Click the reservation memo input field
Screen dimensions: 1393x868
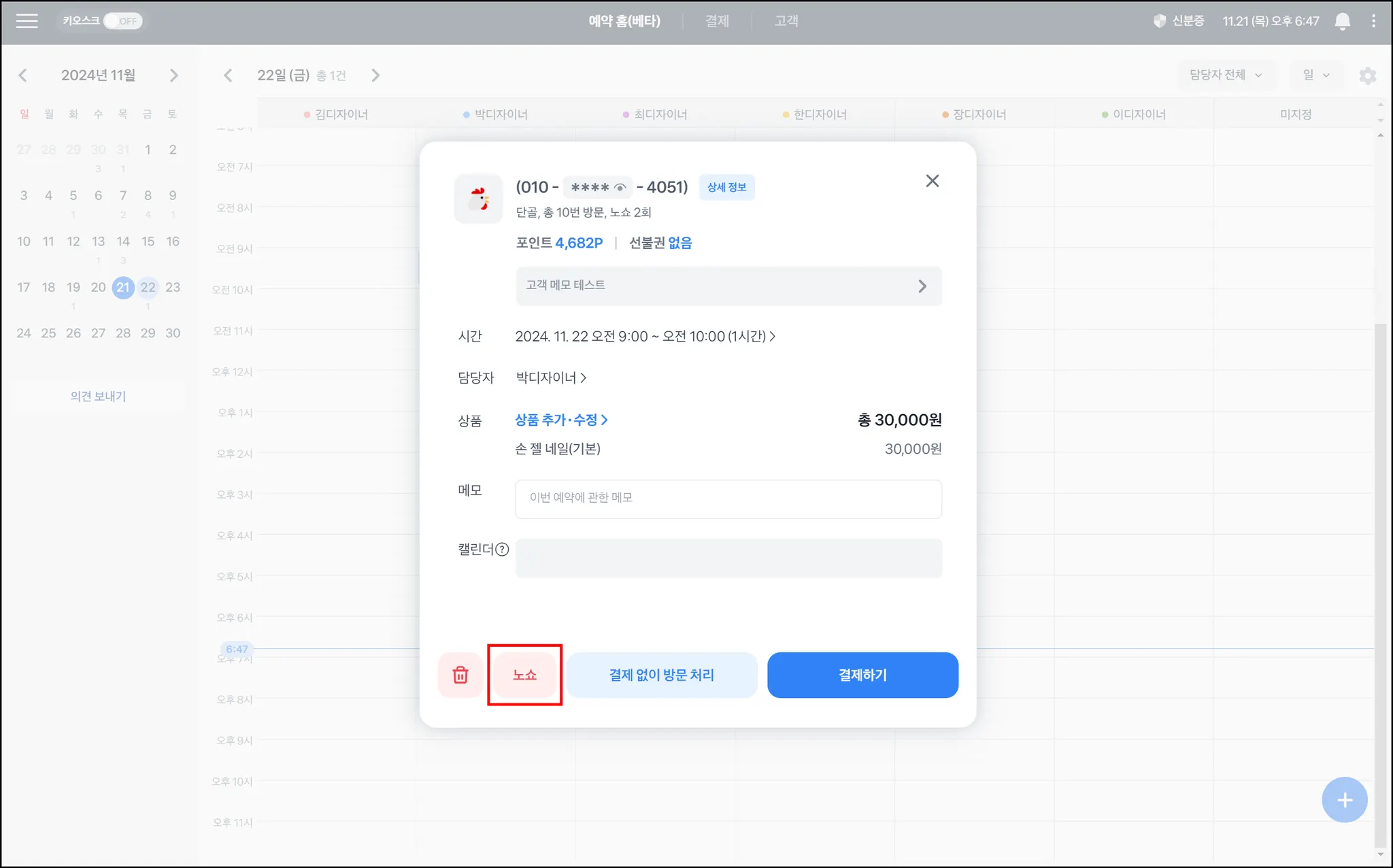[728, 499]
